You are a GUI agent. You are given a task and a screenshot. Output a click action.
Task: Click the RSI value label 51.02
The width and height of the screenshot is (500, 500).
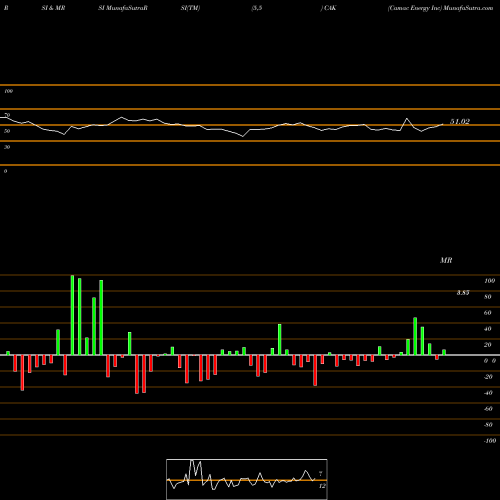coord(460,122)
